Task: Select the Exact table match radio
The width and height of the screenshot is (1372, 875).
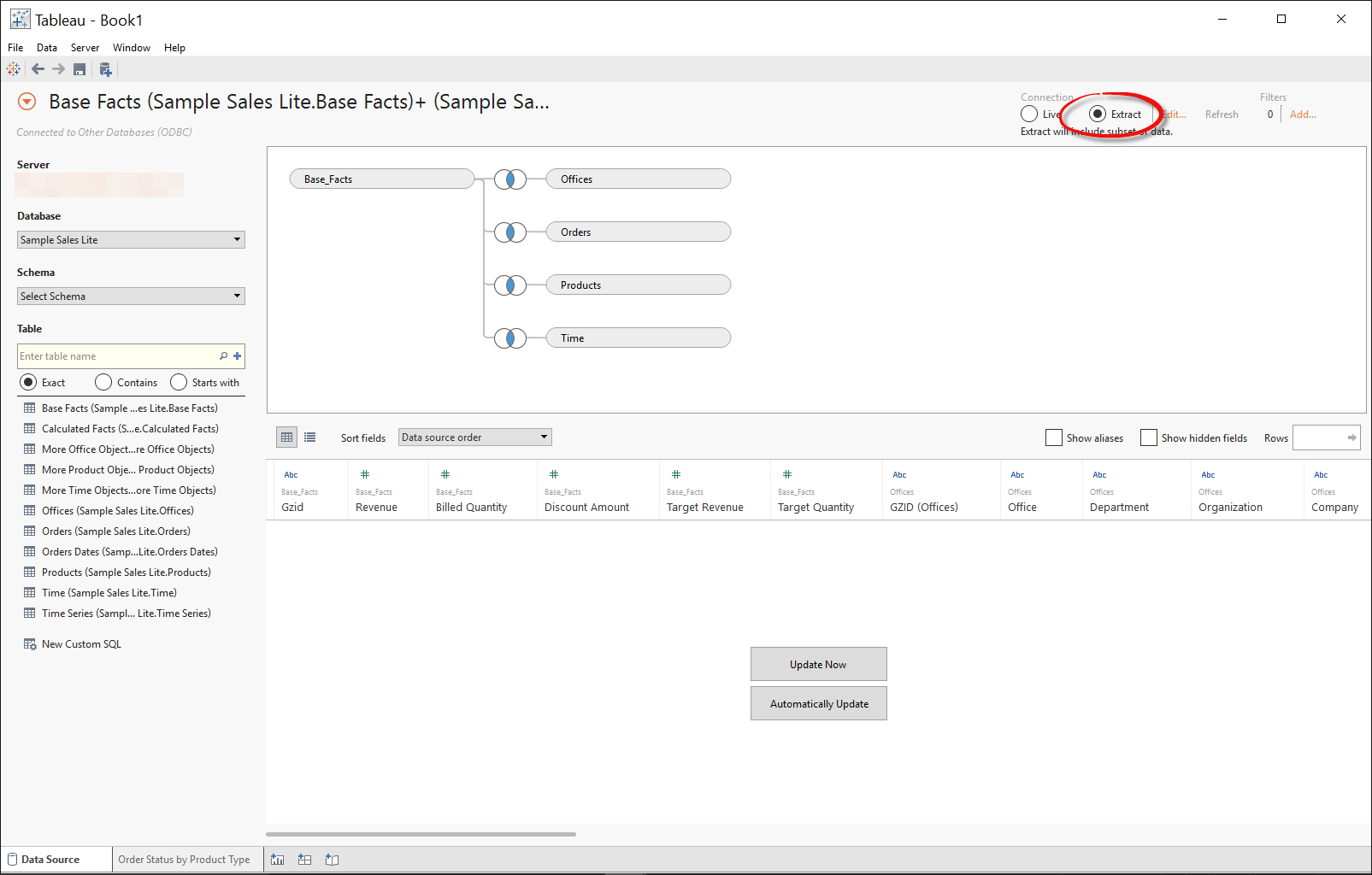Action: point(28,382)
